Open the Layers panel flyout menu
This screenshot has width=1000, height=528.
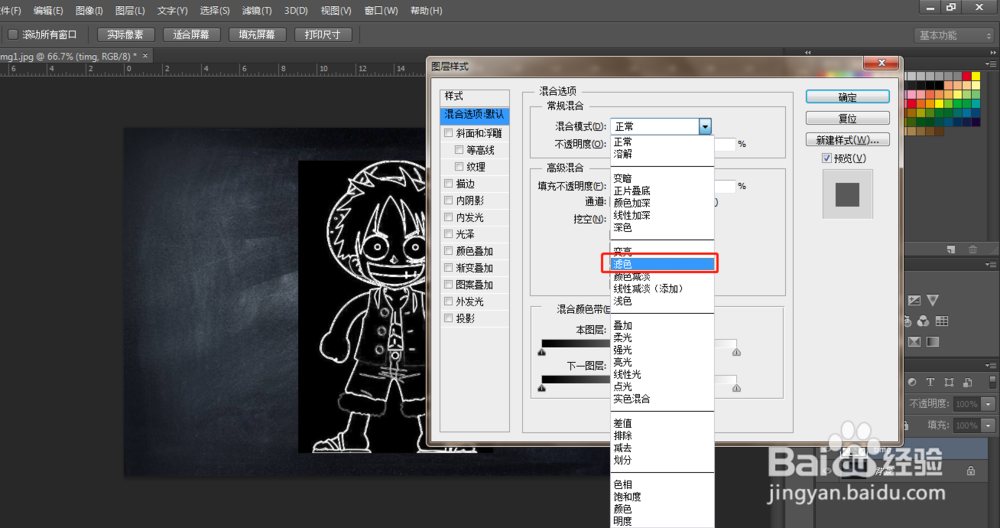point(991,365)
